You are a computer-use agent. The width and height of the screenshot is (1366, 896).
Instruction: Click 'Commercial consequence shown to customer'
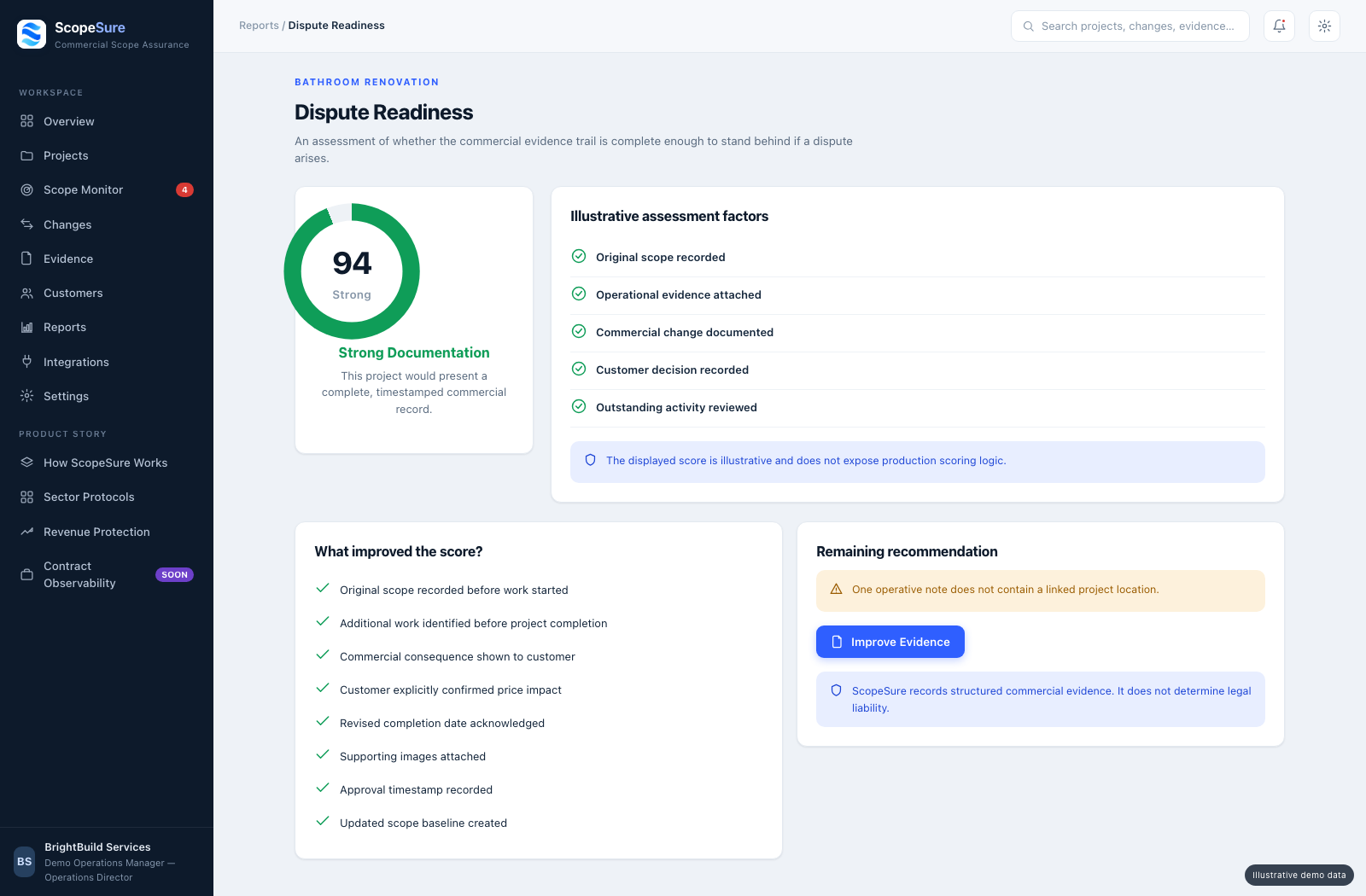[458, 656]
